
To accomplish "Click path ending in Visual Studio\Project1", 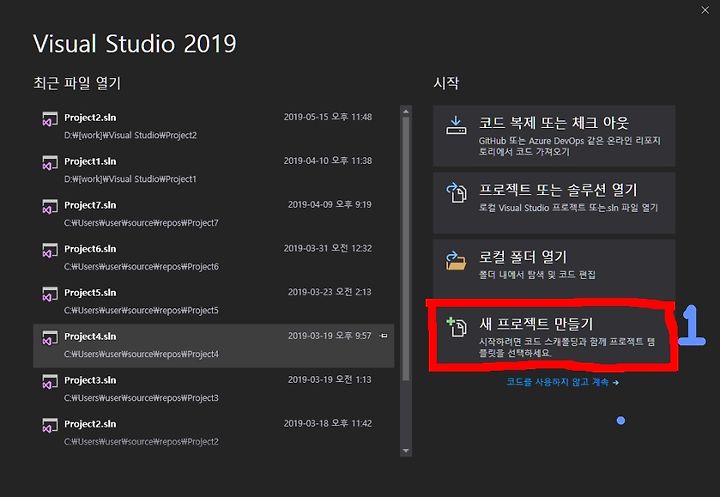I will click(x=130, y=179).
